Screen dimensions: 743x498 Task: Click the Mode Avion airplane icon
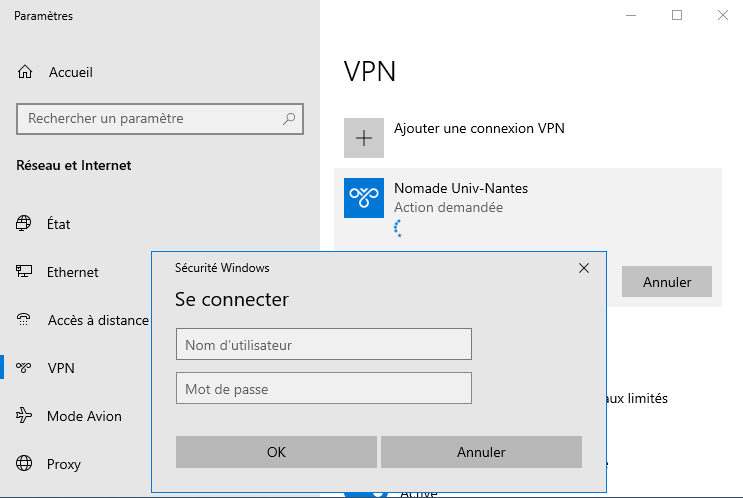24,416
